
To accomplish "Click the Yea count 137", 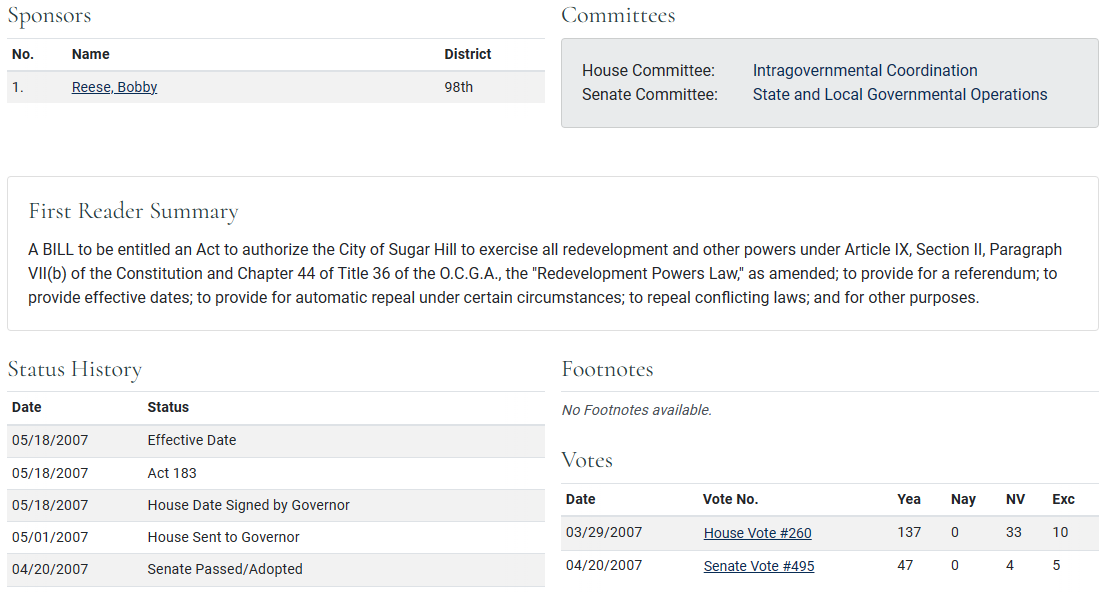I will 909,532.
